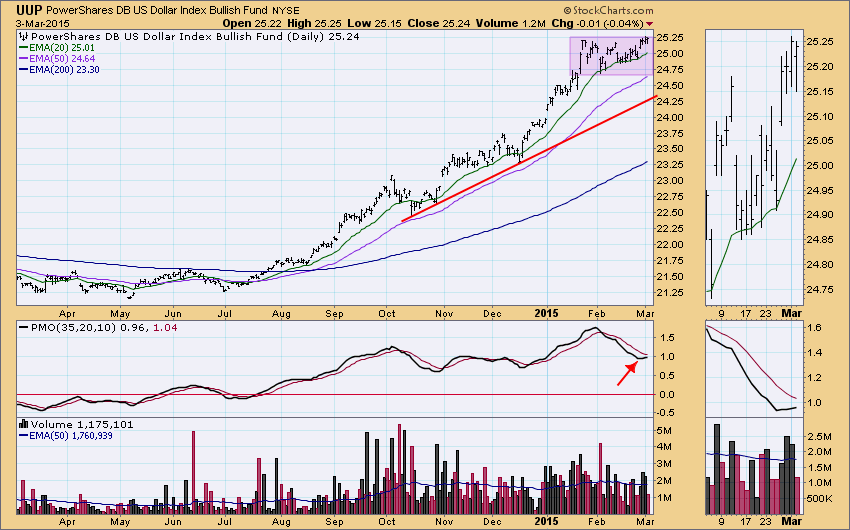Click the NYSE exchange label
Image resolution: width=850 pixels, height=530 pixels.
285,10
